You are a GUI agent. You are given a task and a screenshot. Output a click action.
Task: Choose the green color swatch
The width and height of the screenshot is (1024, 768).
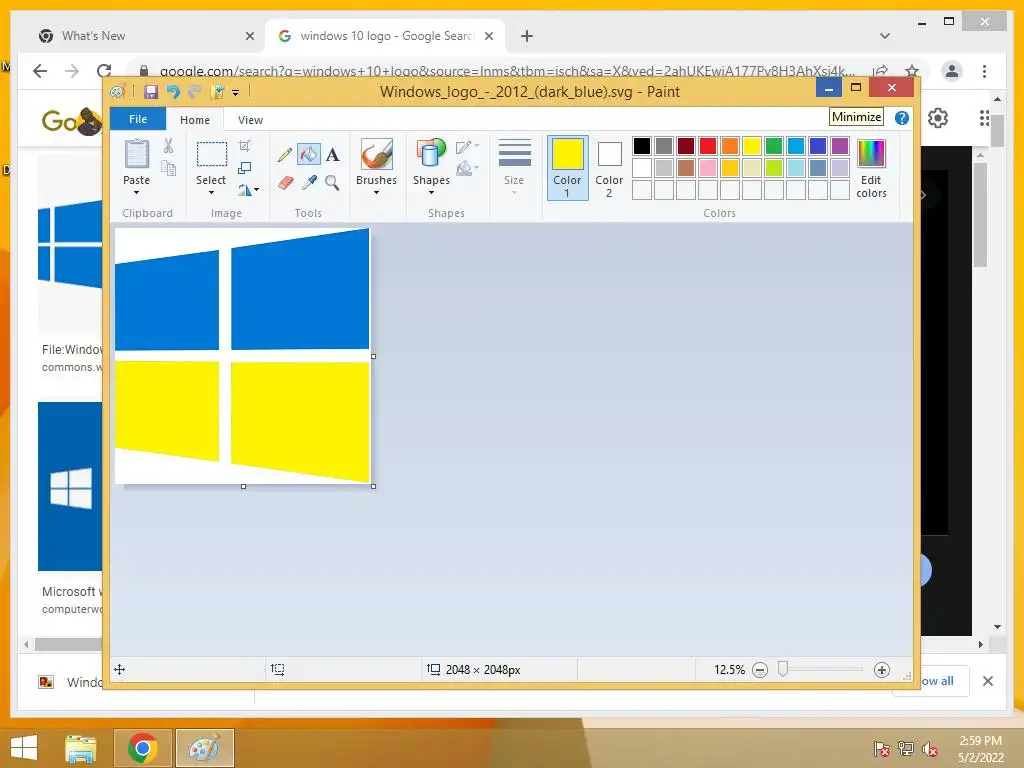(774, 146)
